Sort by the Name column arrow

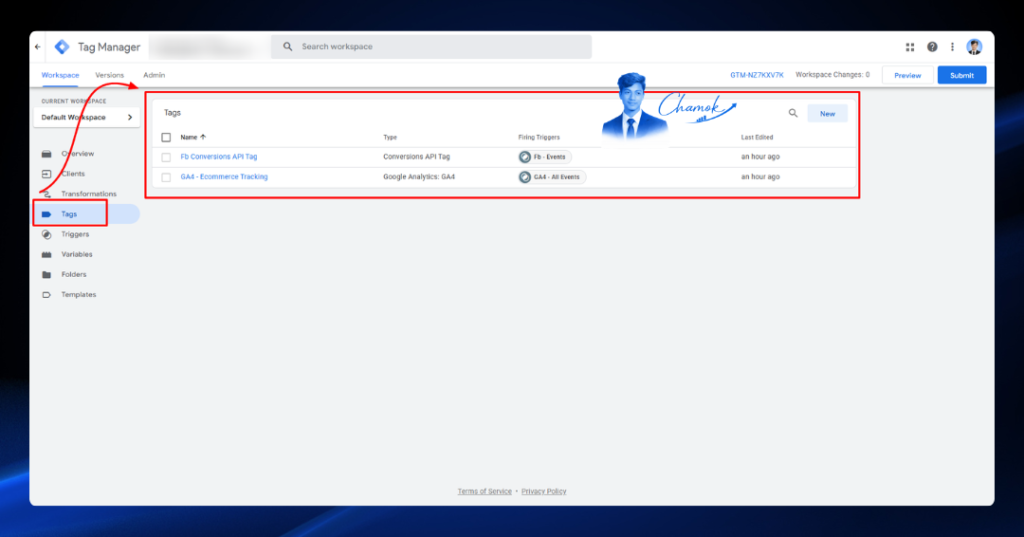click(203, 137)
